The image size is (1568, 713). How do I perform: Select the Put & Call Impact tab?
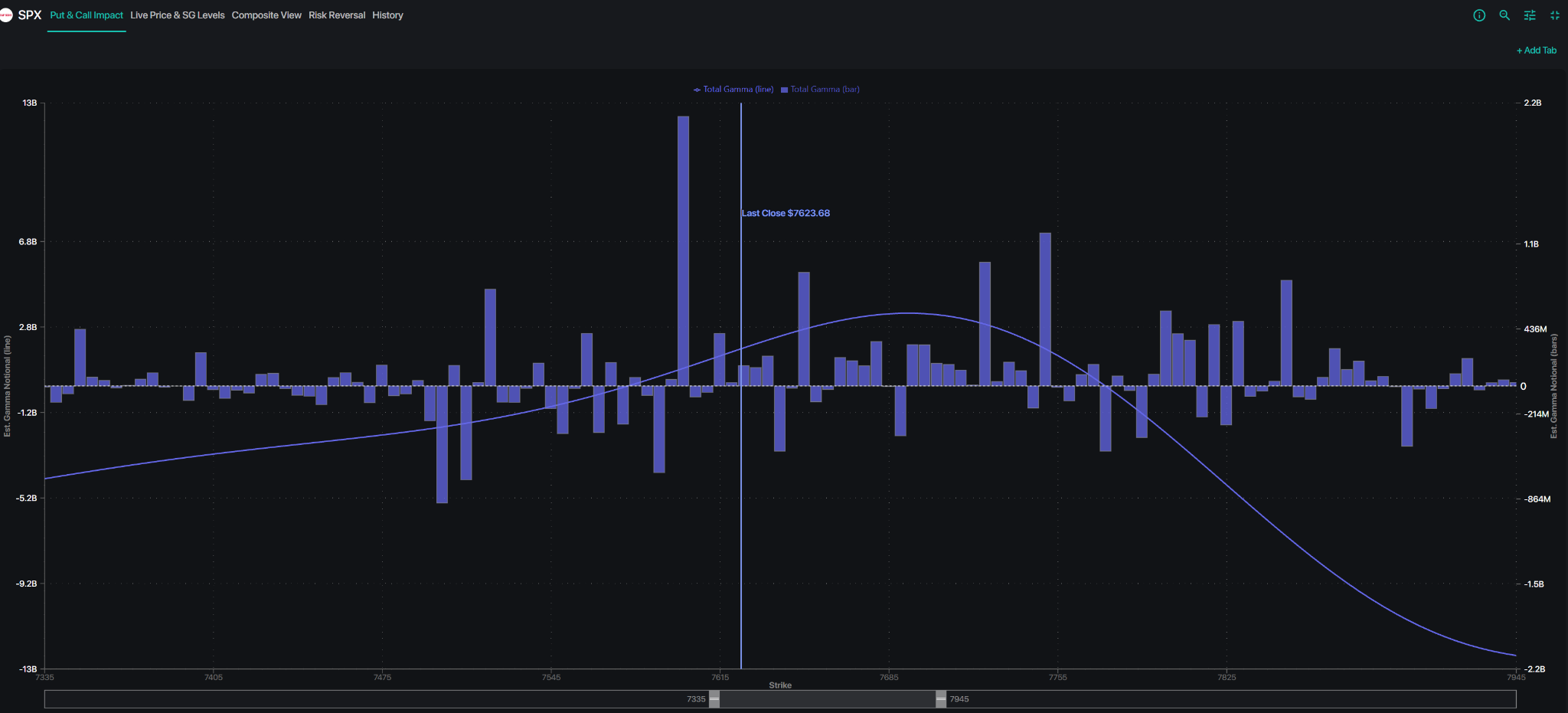click(x=87, y=15)
